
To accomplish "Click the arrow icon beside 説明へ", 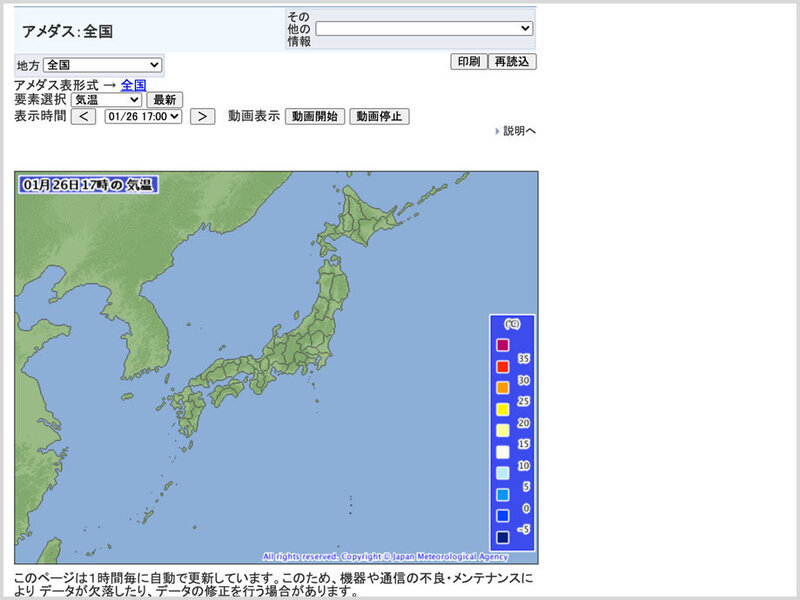I will point(497,131).
